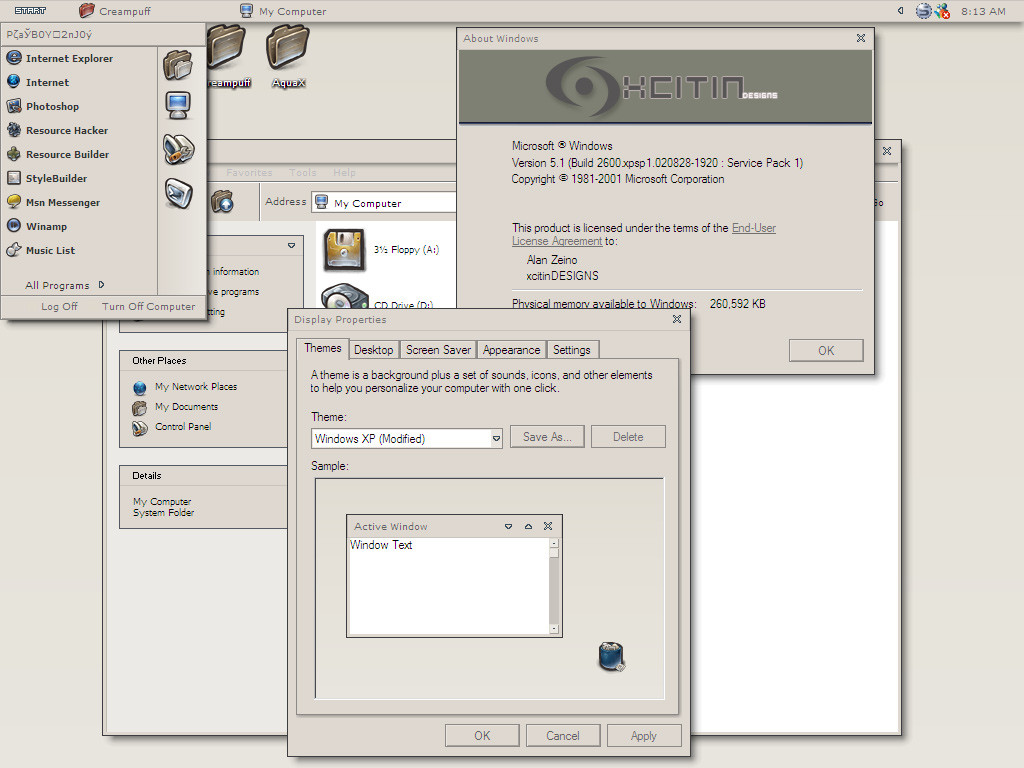Screen dimensions: 1024x768
Task: Open folders icon in Start menu right column
Action: coord(178,65)
